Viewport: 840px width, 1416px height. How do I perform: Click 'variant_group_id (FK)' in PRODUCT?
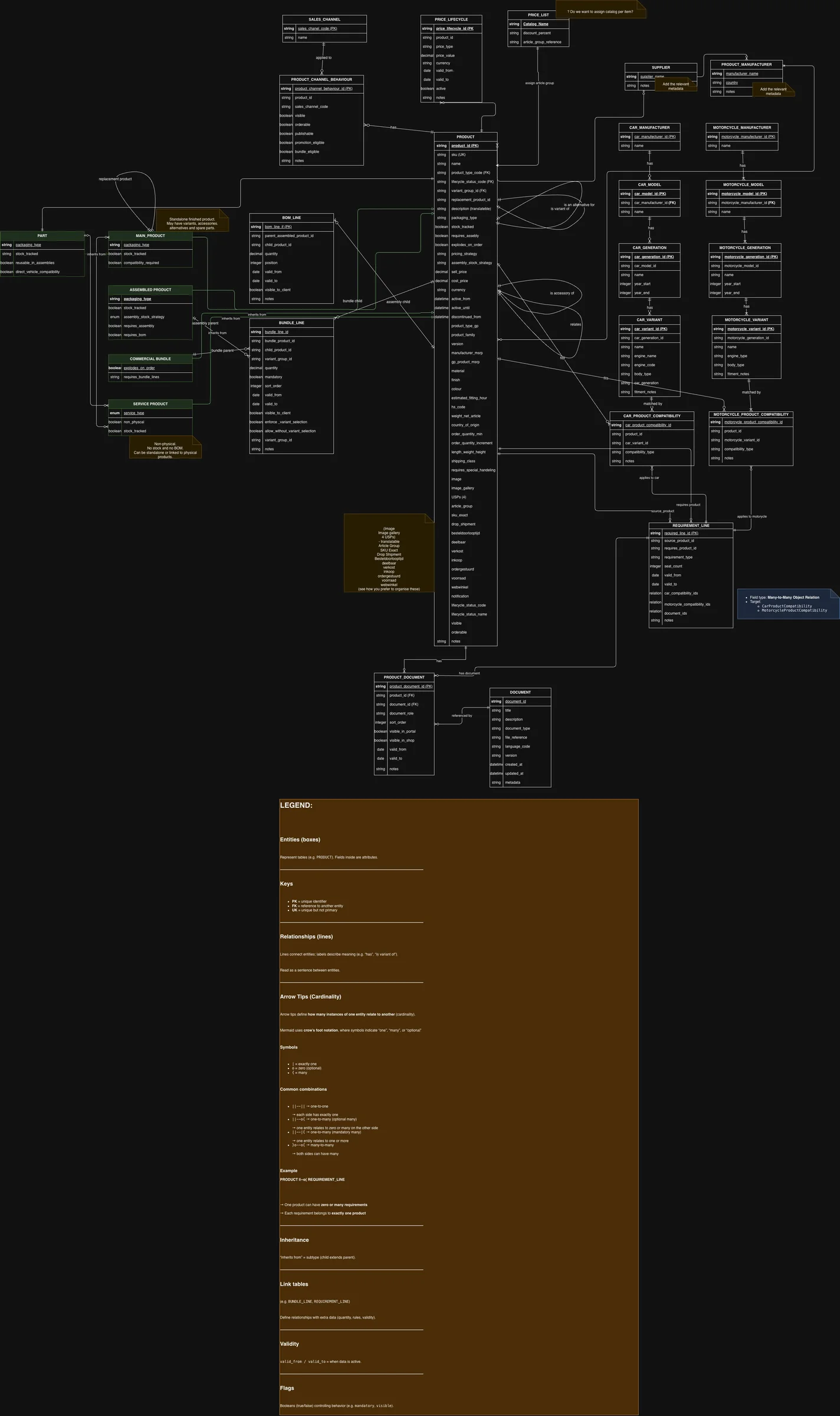click(466, 191)
